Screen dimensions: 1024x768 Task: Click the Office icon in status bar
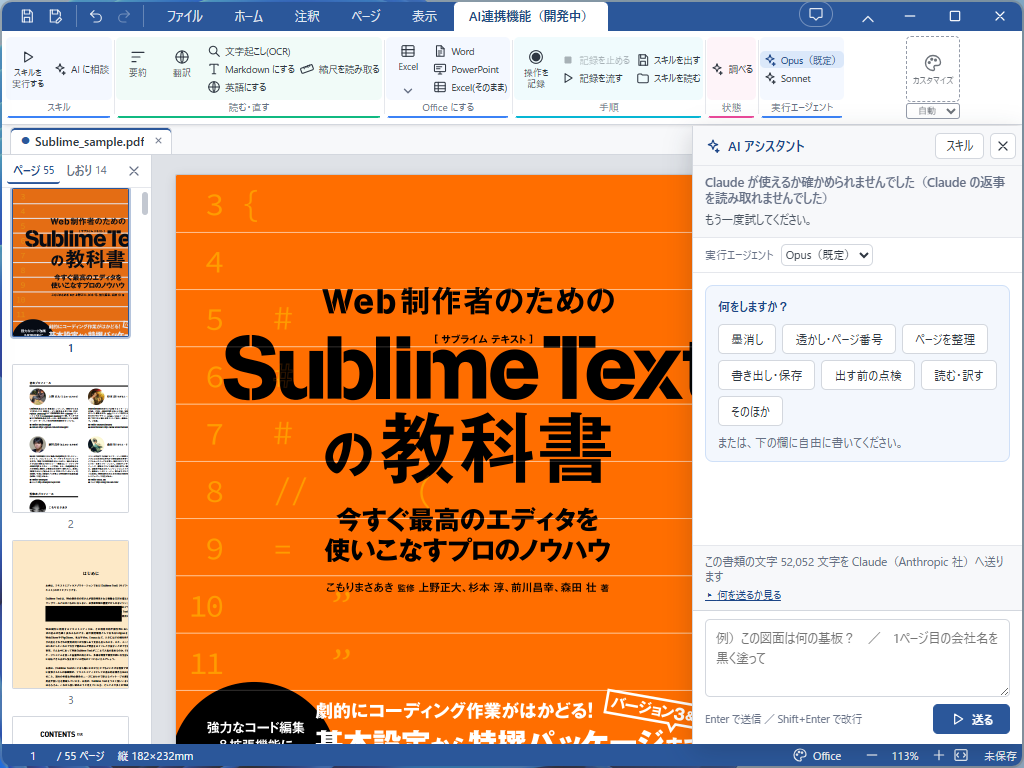(817, 756)
